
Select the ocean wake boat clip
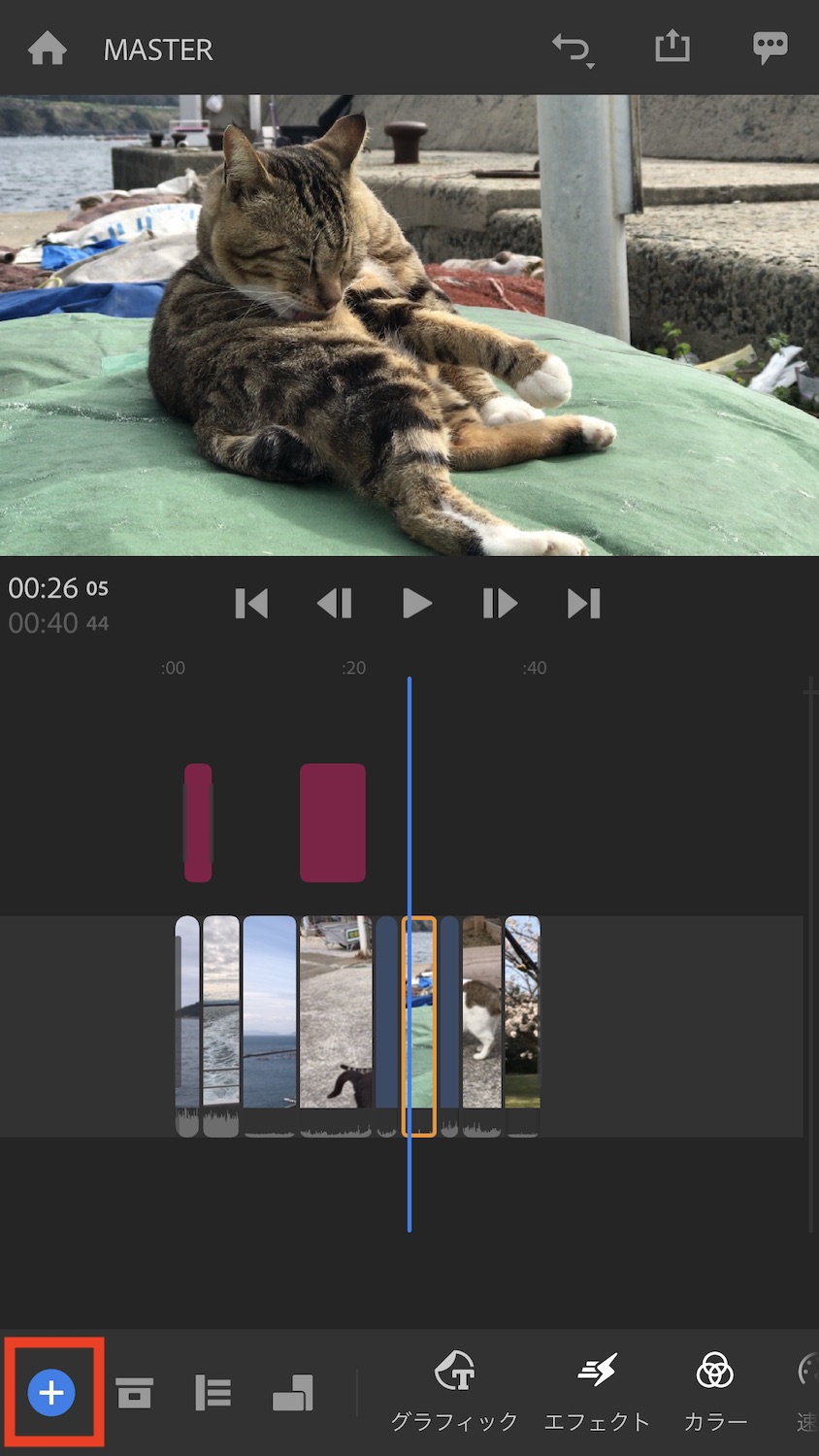[x=221, y=1026]
